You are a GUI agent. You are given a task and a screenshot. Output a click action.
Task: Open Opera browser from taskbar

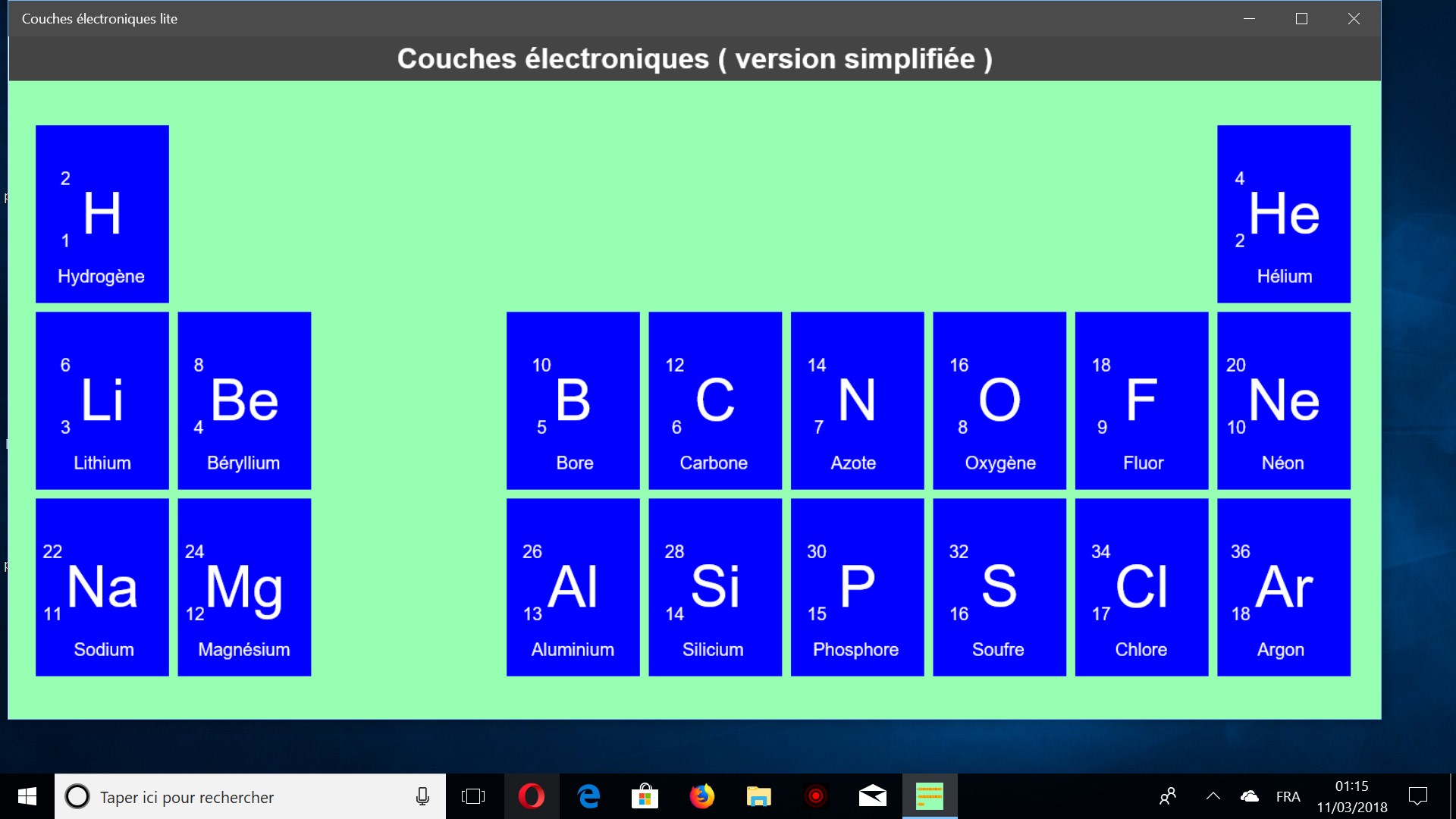point(532,796)
